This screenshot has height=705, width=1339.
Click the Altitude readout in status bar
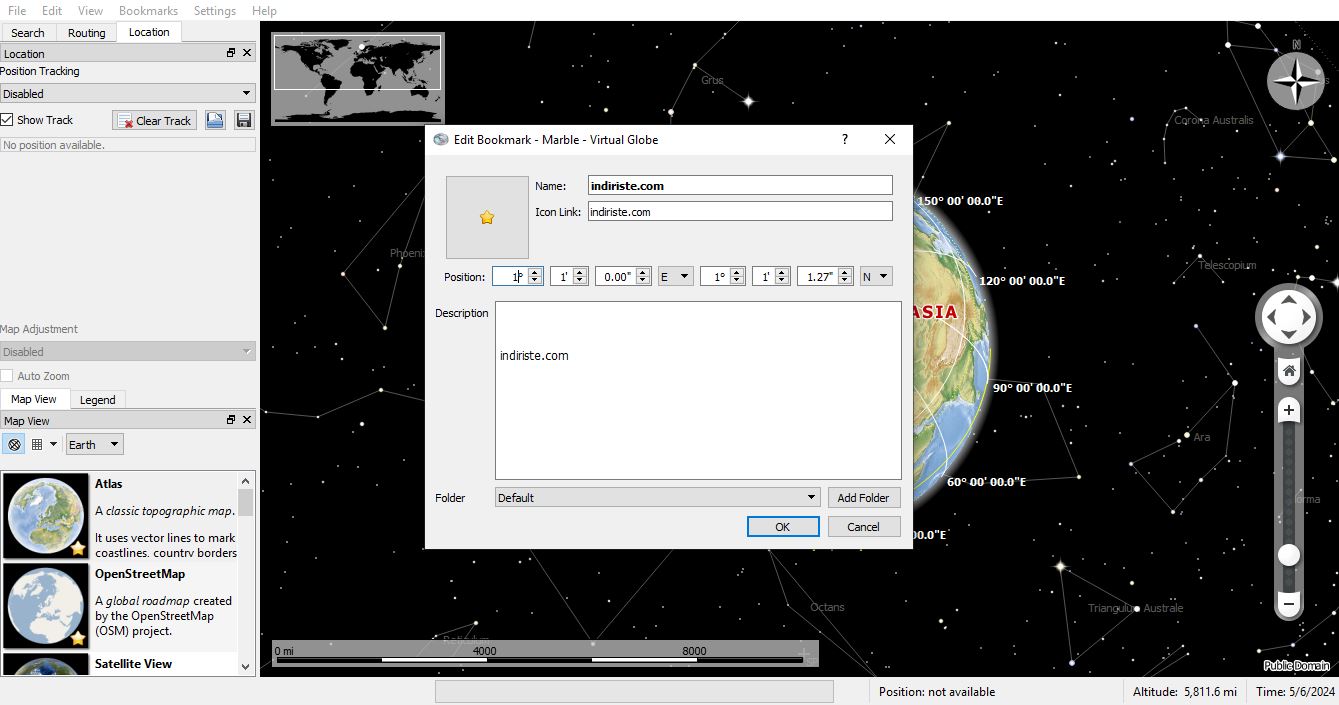coord(1185,692)
